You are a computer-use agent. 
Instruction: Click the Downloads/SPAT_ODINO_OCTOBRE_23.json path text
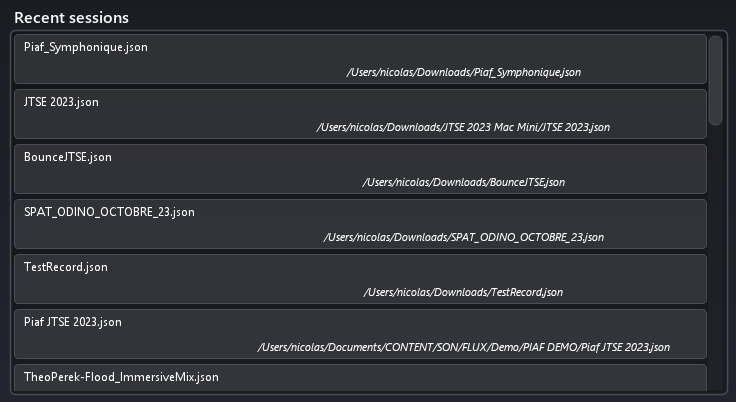463,237
